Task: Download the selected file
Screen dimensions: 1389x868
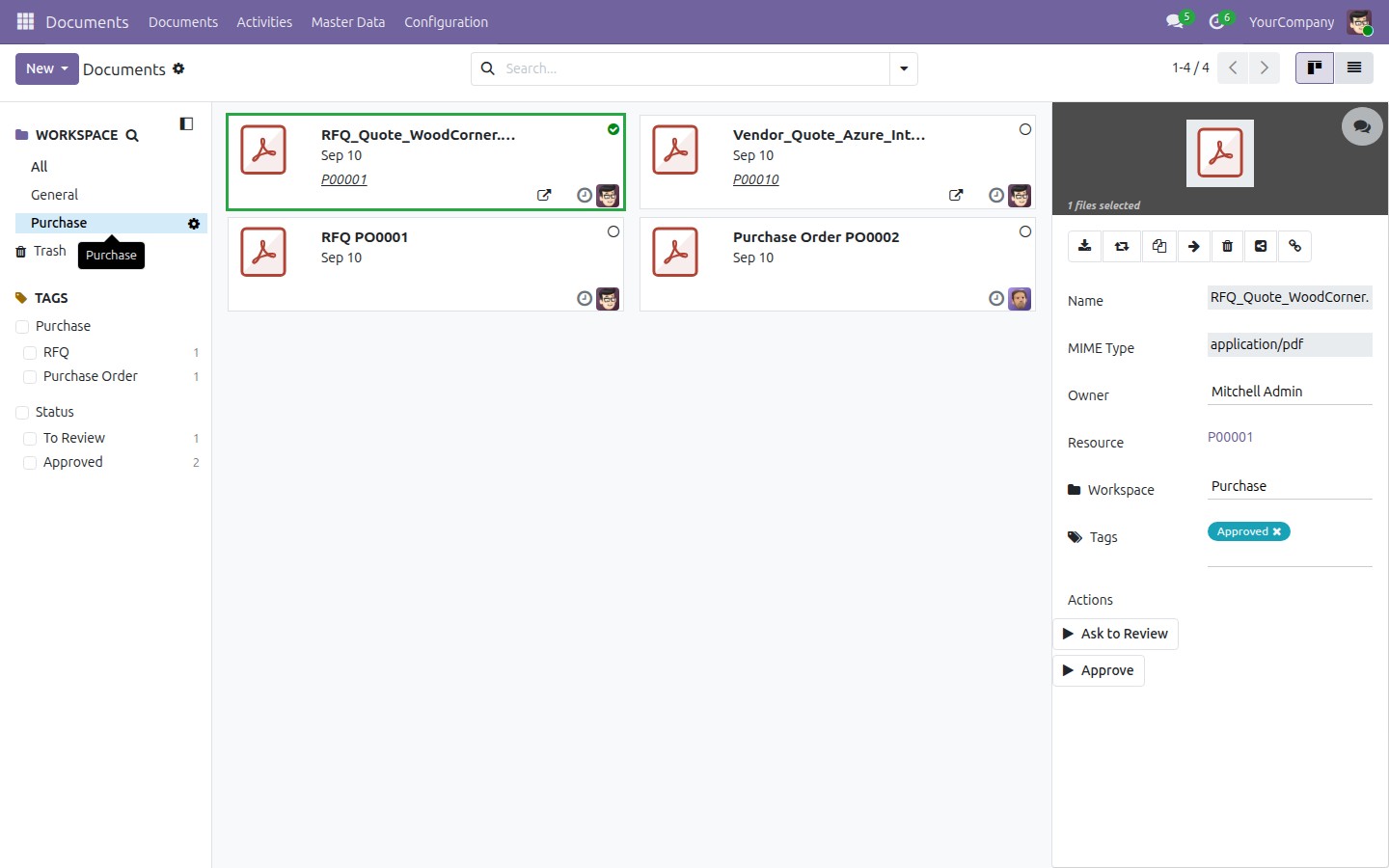Action: pos(1085,246)
